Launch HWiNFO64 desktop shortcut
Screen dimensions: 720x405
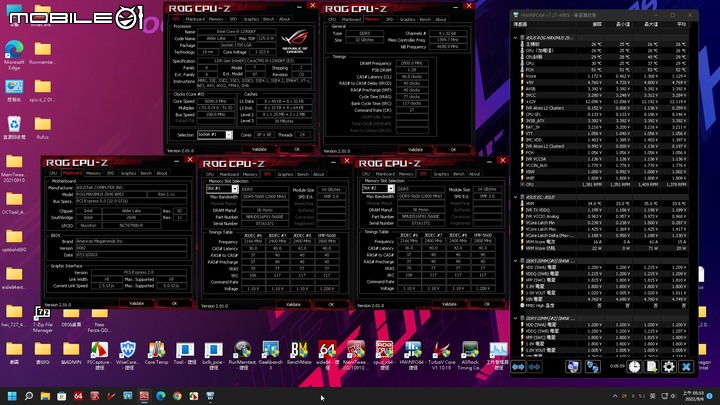click(412, 354)
